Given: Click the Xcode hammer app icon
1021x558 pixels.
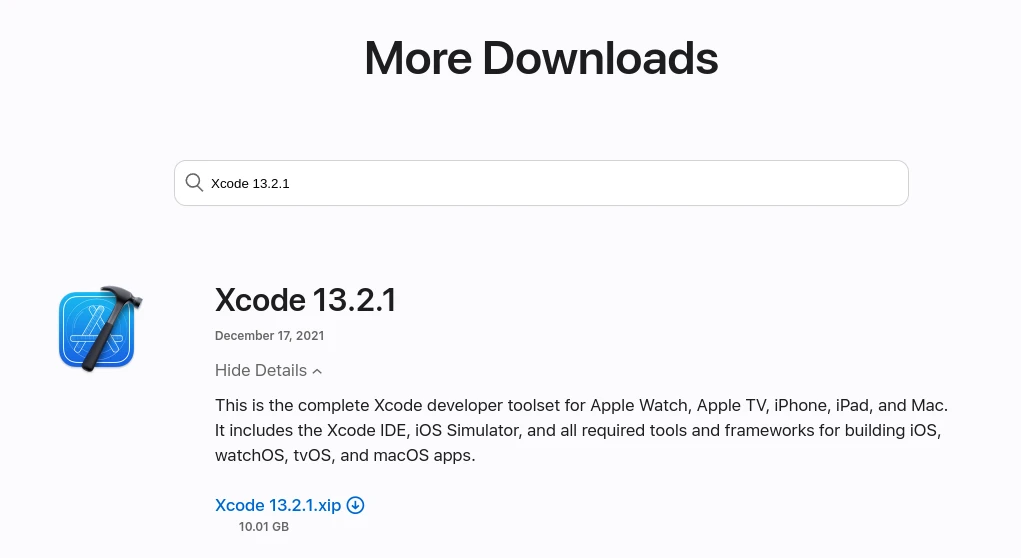Looking at the screenshot, I should point(99,328).
